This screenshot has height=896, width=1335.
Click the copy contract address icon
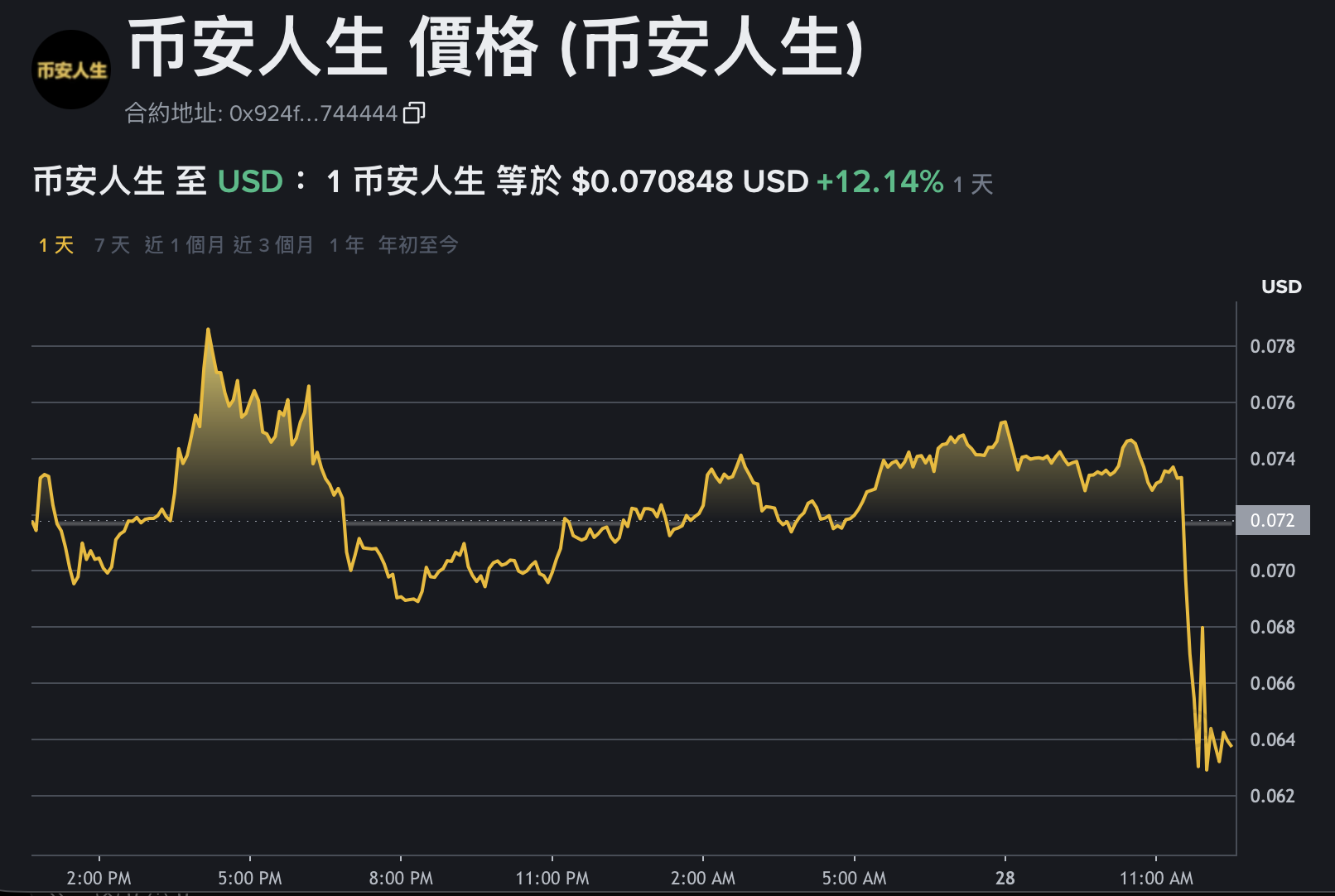tap(414, 113)
